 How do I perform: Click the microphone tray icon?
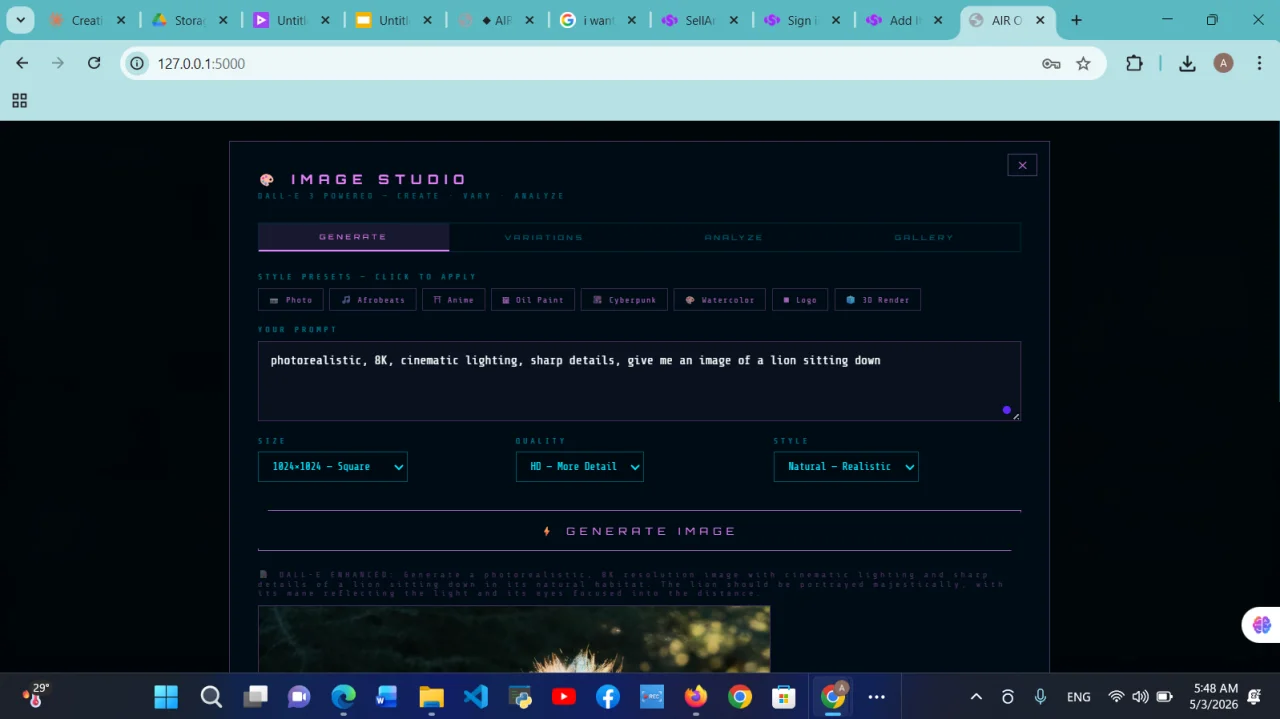point(1040,697)
